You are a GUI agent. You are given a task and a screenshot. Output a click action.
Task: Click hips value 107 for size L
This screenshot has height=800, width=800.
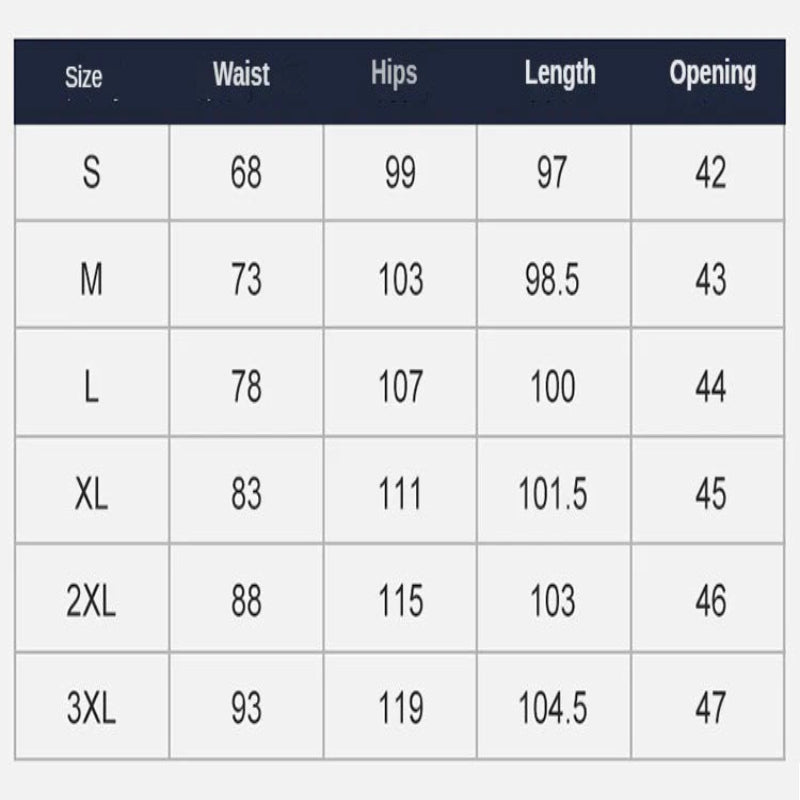click(400, 388)
